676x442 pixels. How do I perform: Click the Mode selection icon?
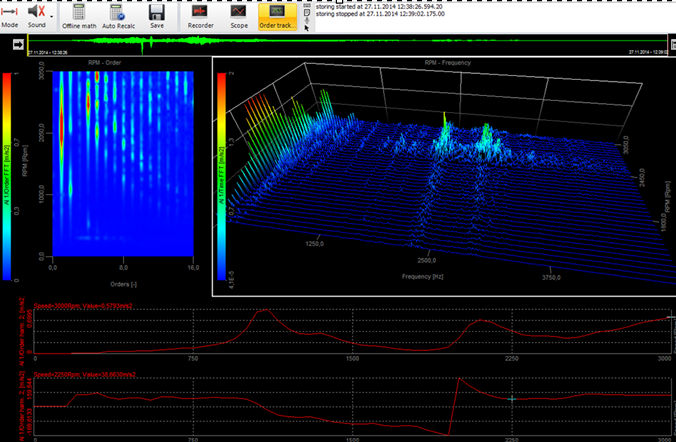tap(9, 12)
